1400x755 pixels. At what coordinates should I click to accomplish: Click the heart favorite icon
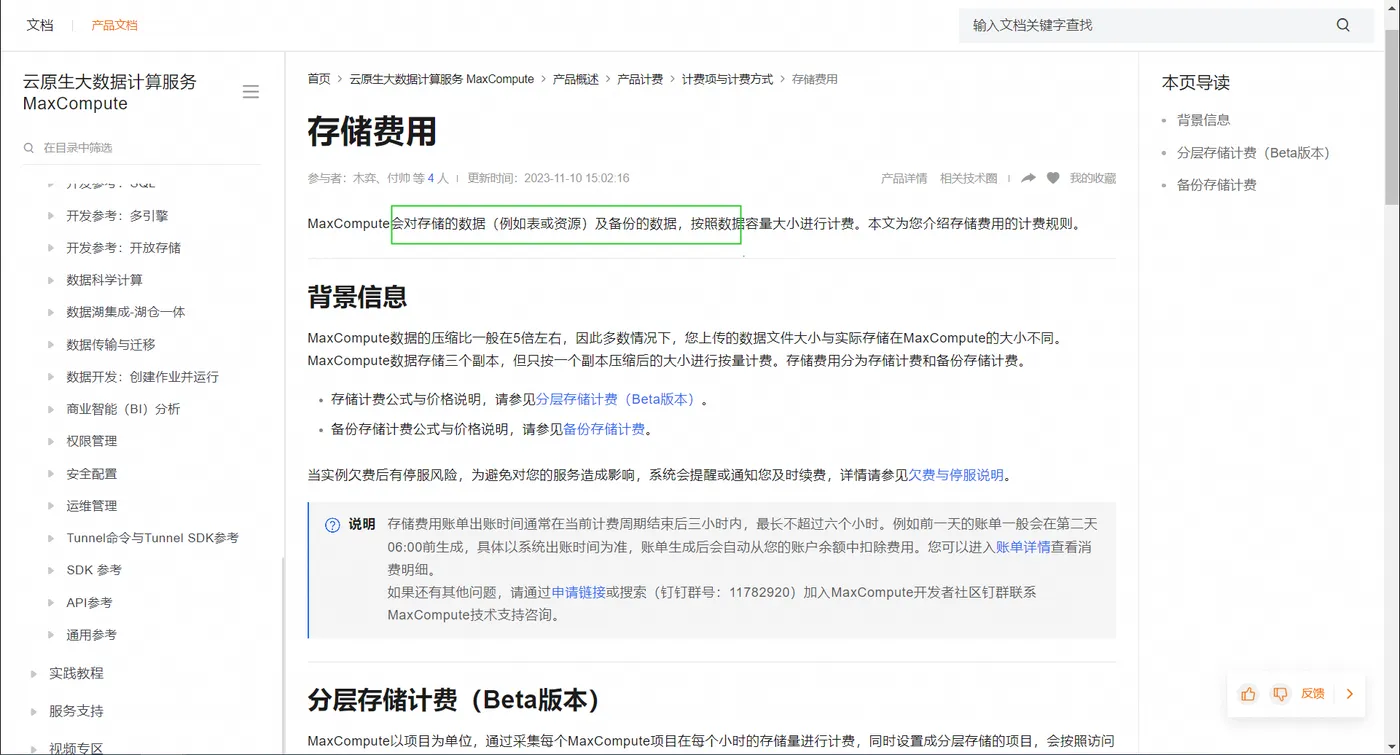pos(1053,178)
